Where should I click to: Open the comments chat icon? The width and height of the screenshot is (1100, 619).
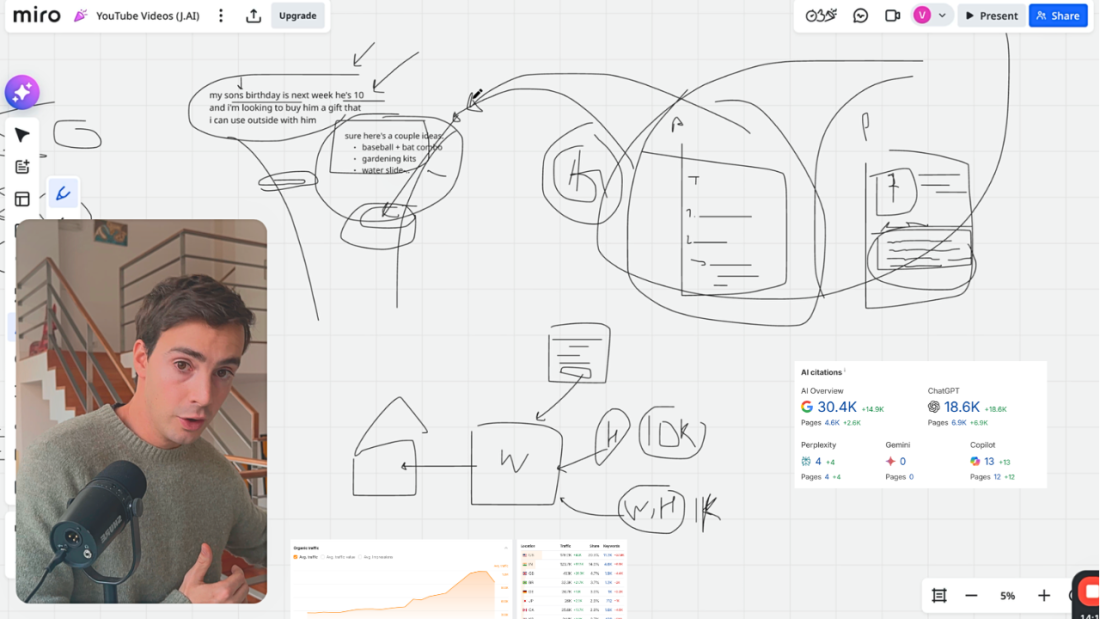pyautogui.click(x=860, y=15)
